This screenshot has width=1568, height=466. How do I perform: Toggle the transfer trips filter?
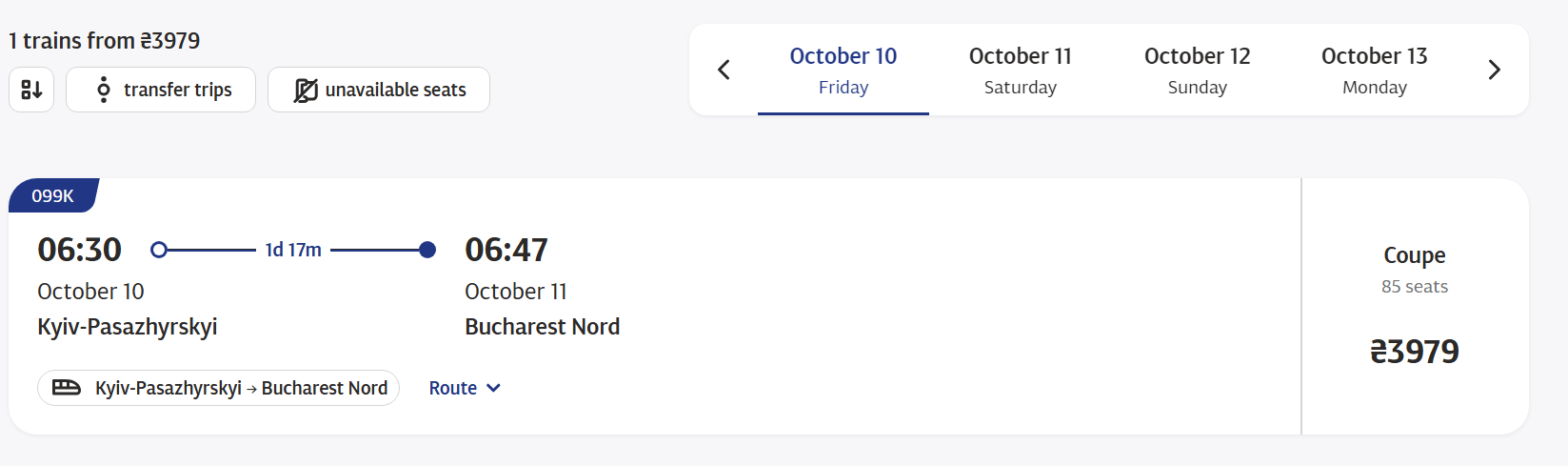(161, 90)
